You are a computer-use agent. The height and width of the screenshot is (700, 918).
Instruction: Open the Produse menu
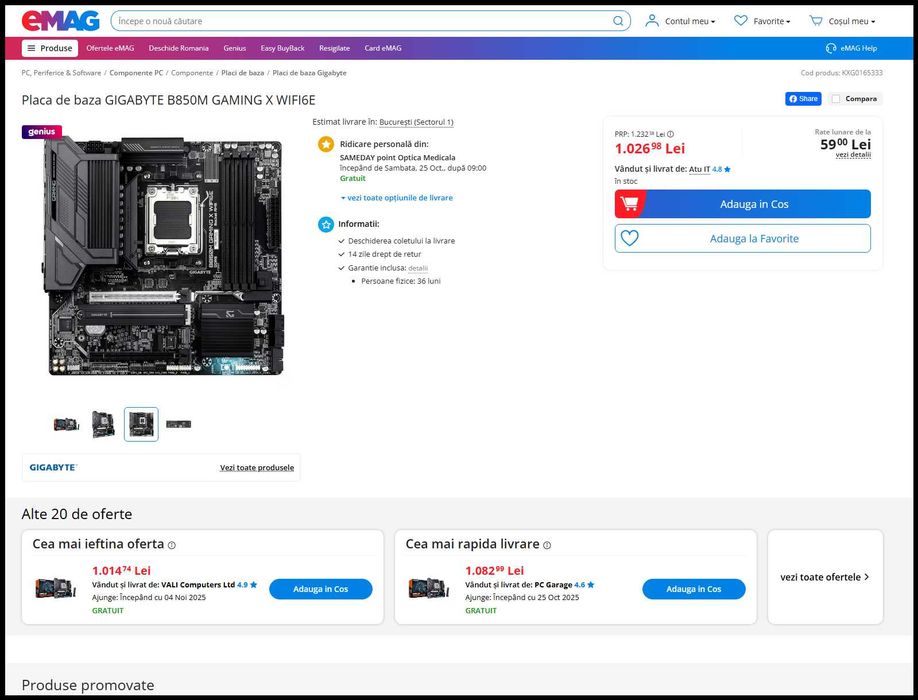click(x=50, y=48)
